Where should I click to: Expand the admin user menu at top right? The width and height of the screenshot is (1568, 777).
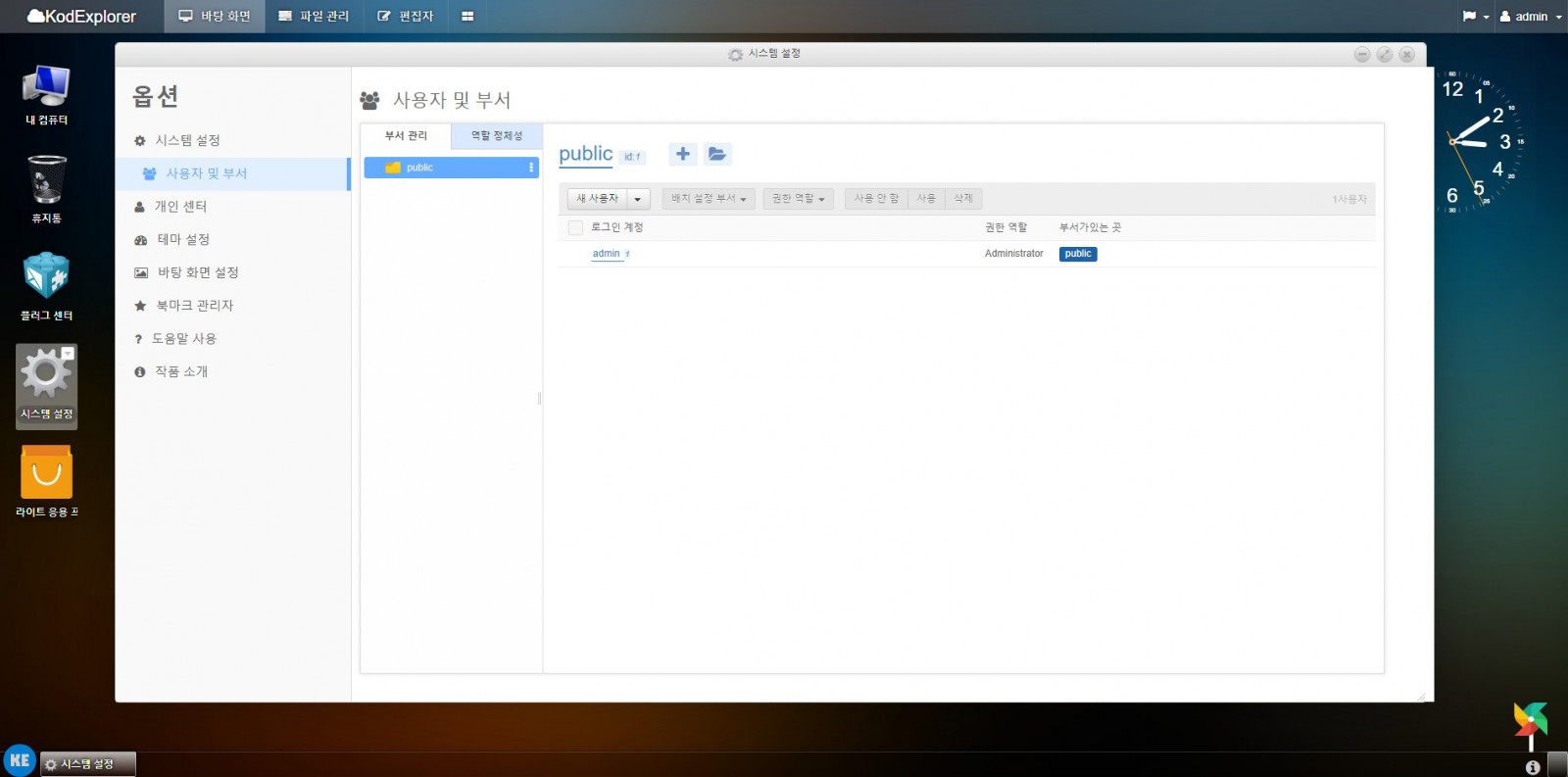tap(1532, 17)
